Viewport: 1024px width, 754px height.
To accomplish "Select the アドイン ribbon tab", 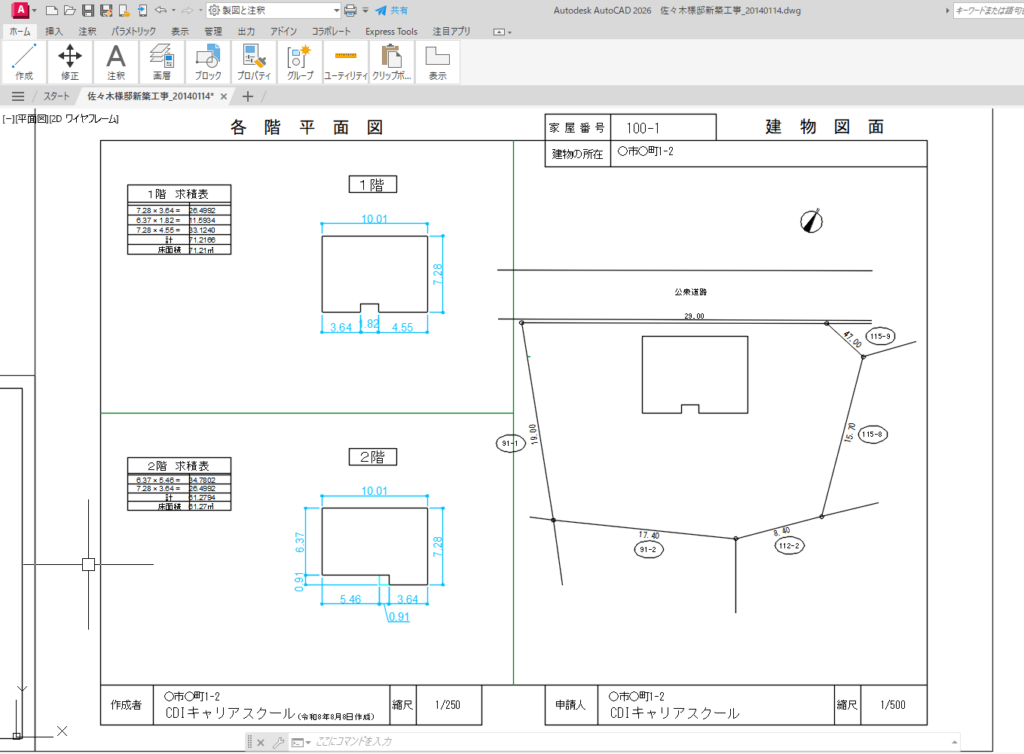I will click(283, 31).
